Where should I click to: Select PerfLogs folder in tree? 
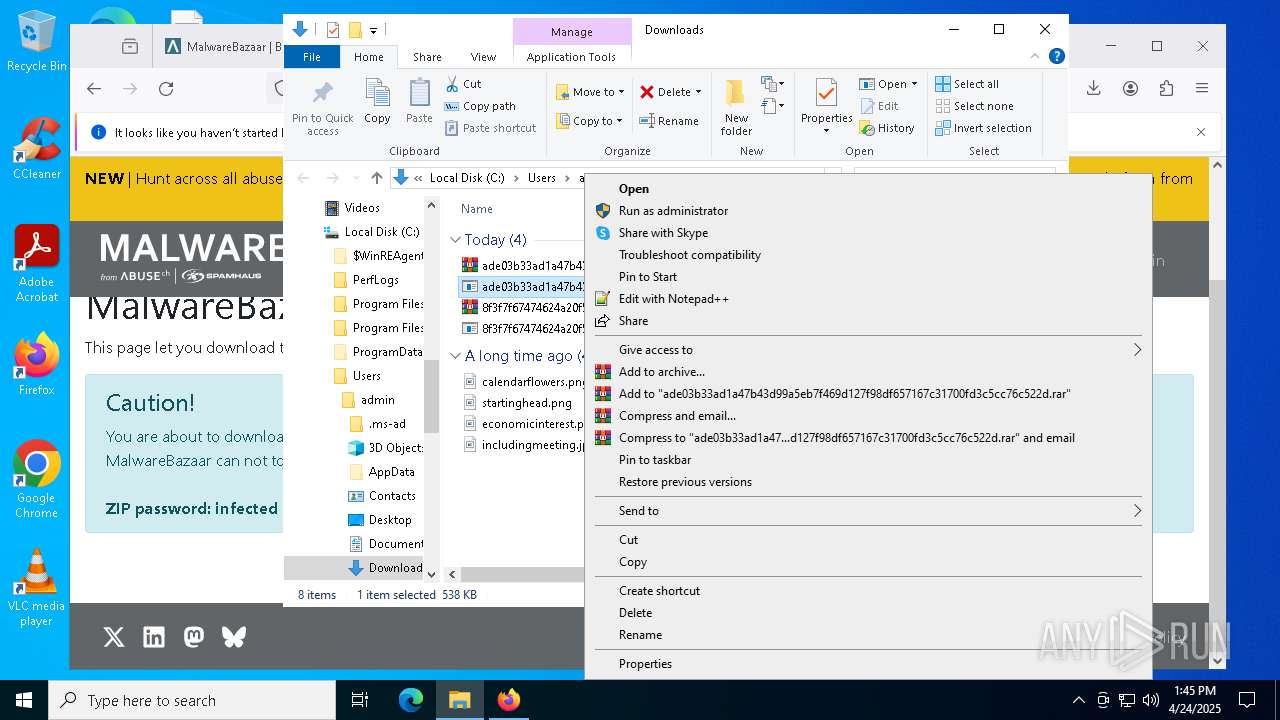[375, 280]
